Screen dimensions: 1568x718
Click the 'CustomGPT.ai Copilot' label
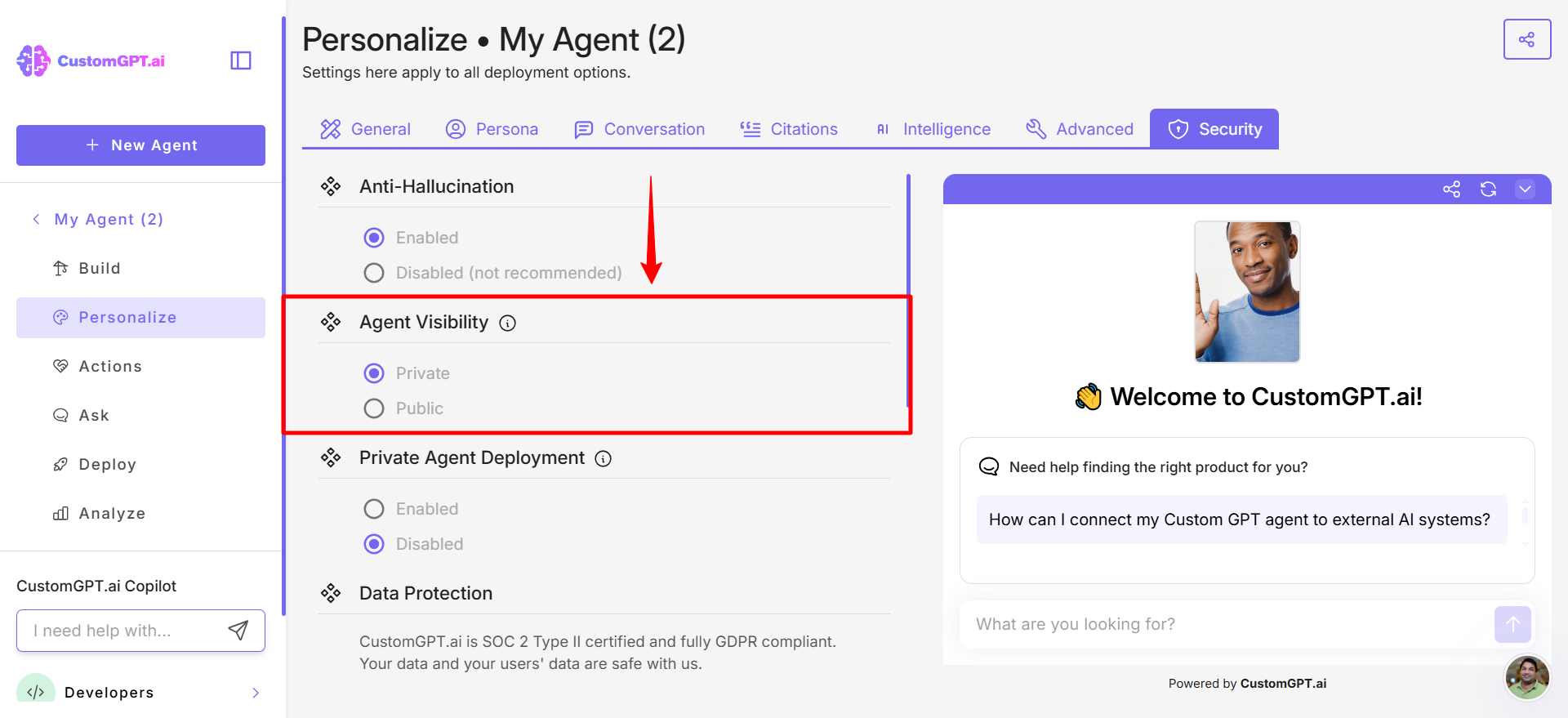tap(96, 586)
